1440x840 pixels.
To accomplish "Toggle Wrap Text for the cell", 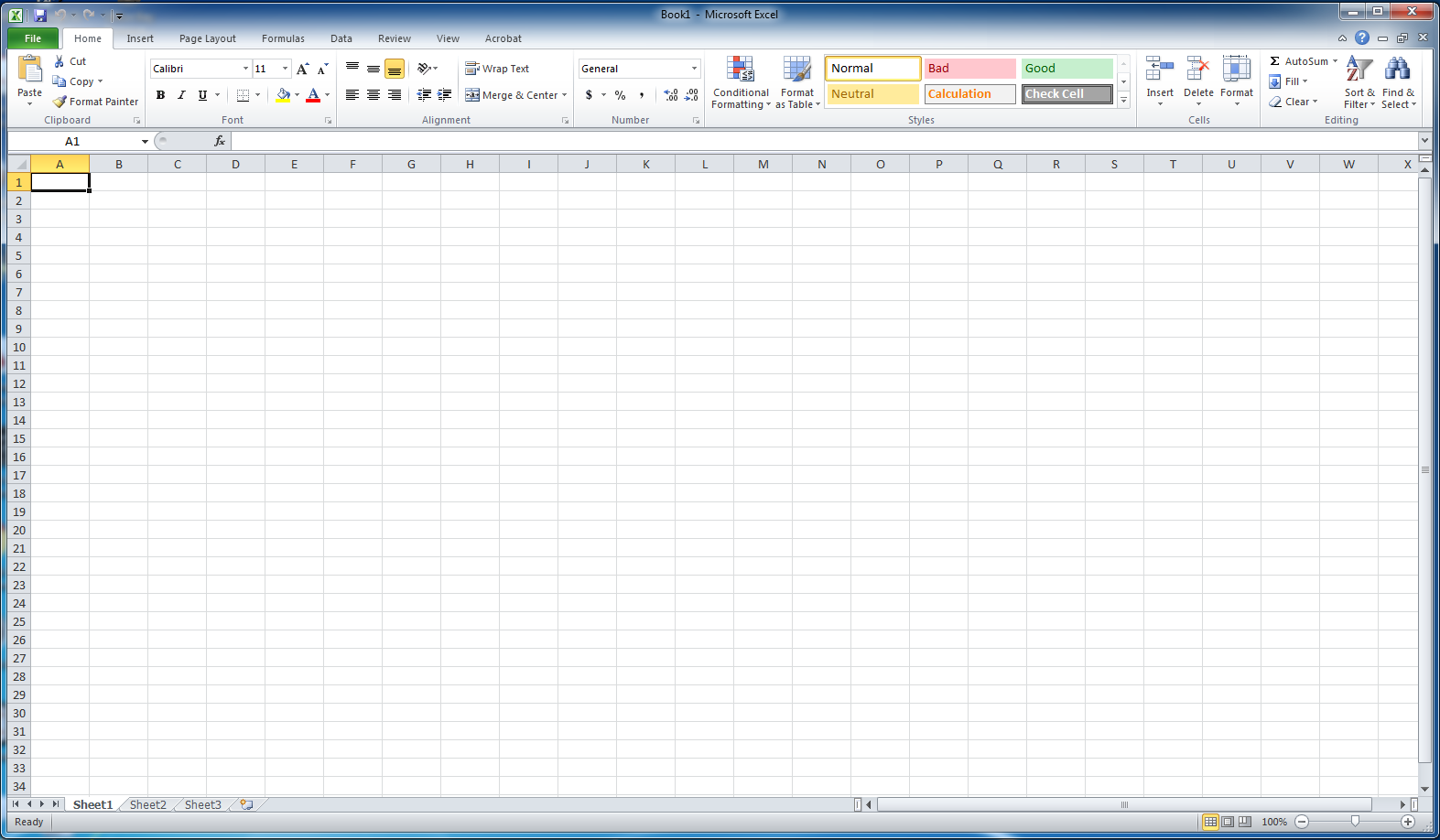I will 497,69.
